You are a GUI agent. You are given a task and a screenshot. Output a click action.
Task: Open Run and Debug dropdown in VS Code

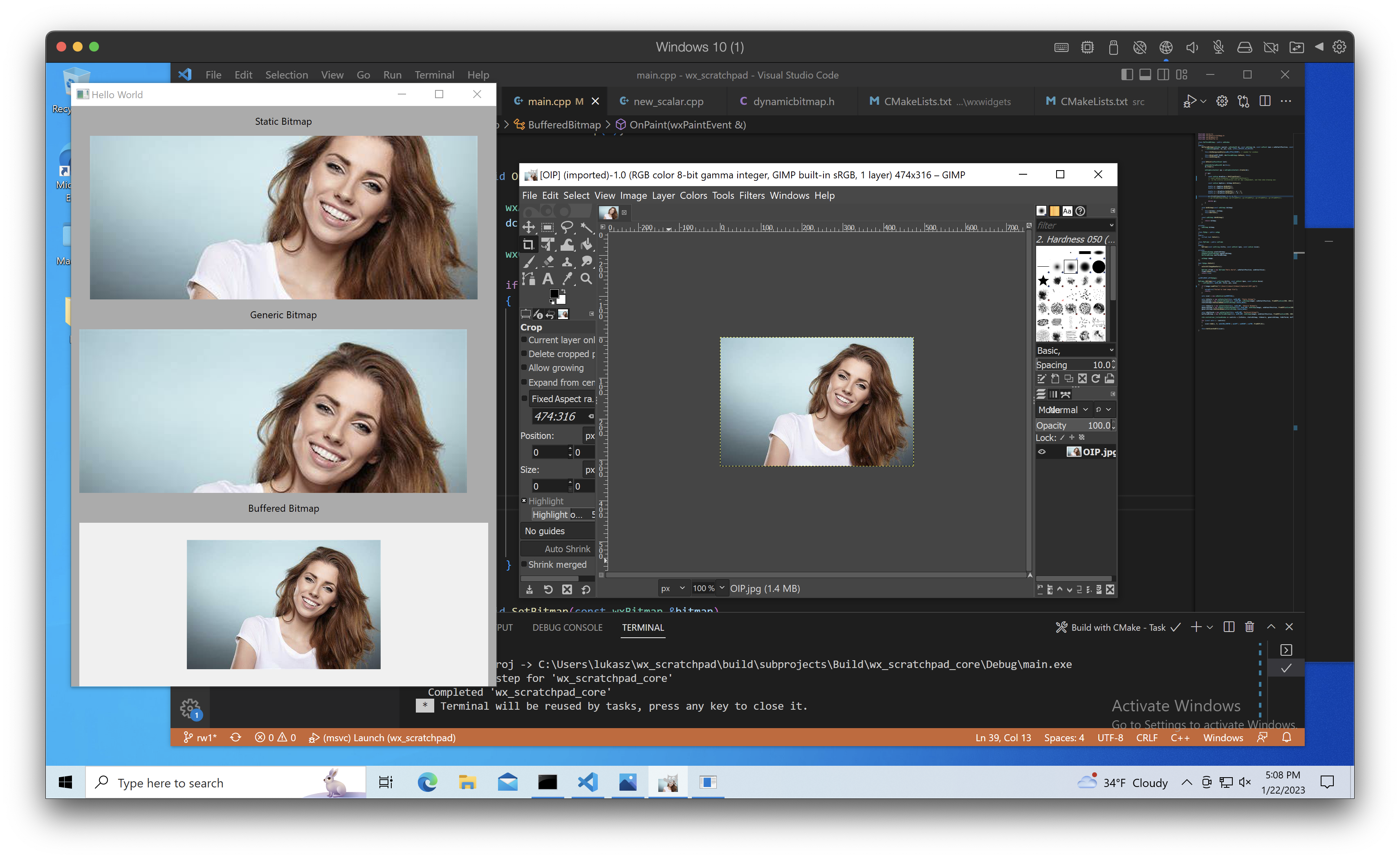point(1203,101)
